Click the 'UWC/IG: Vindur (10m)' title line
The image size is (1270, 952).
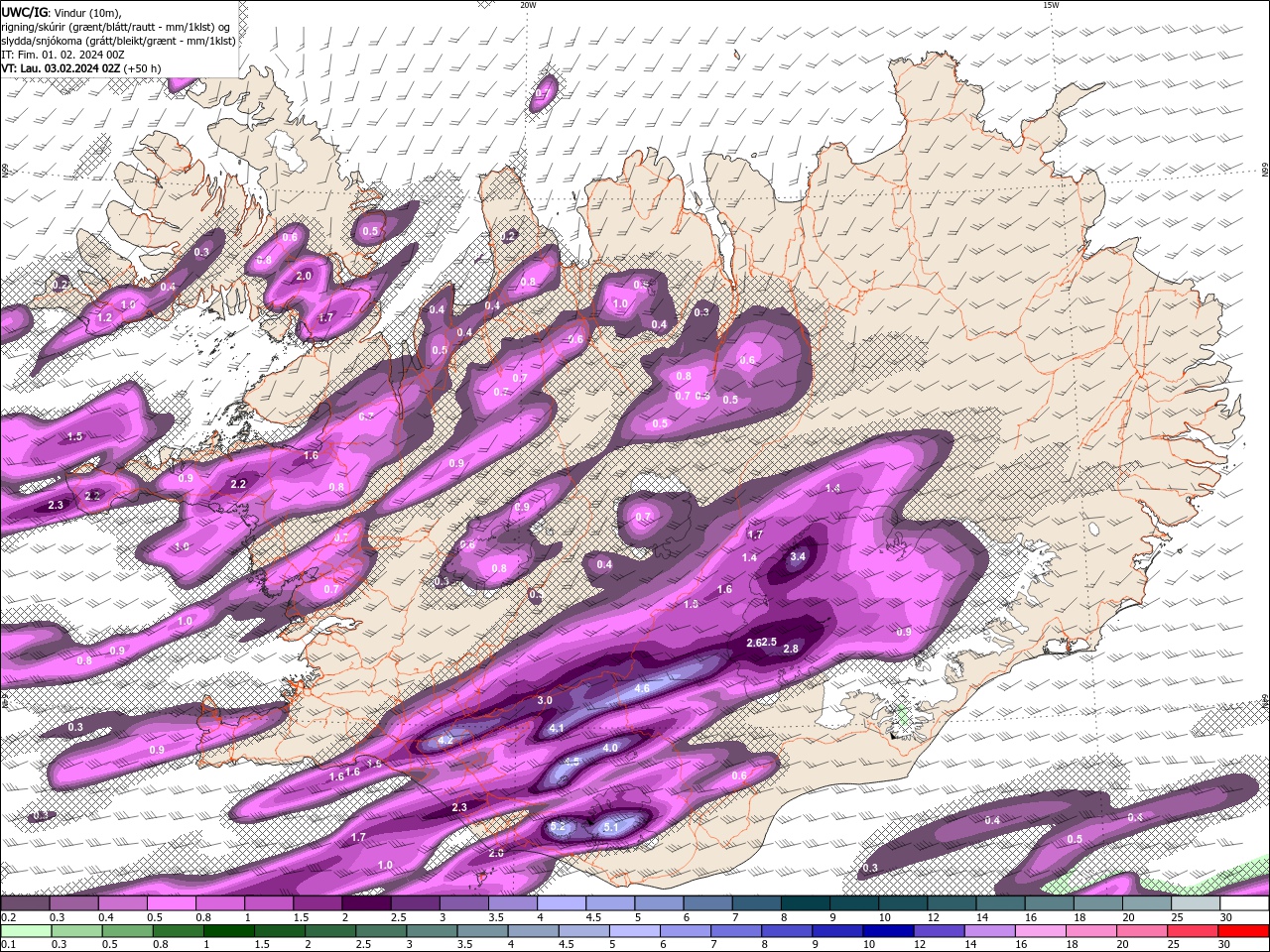click(61, 12)
